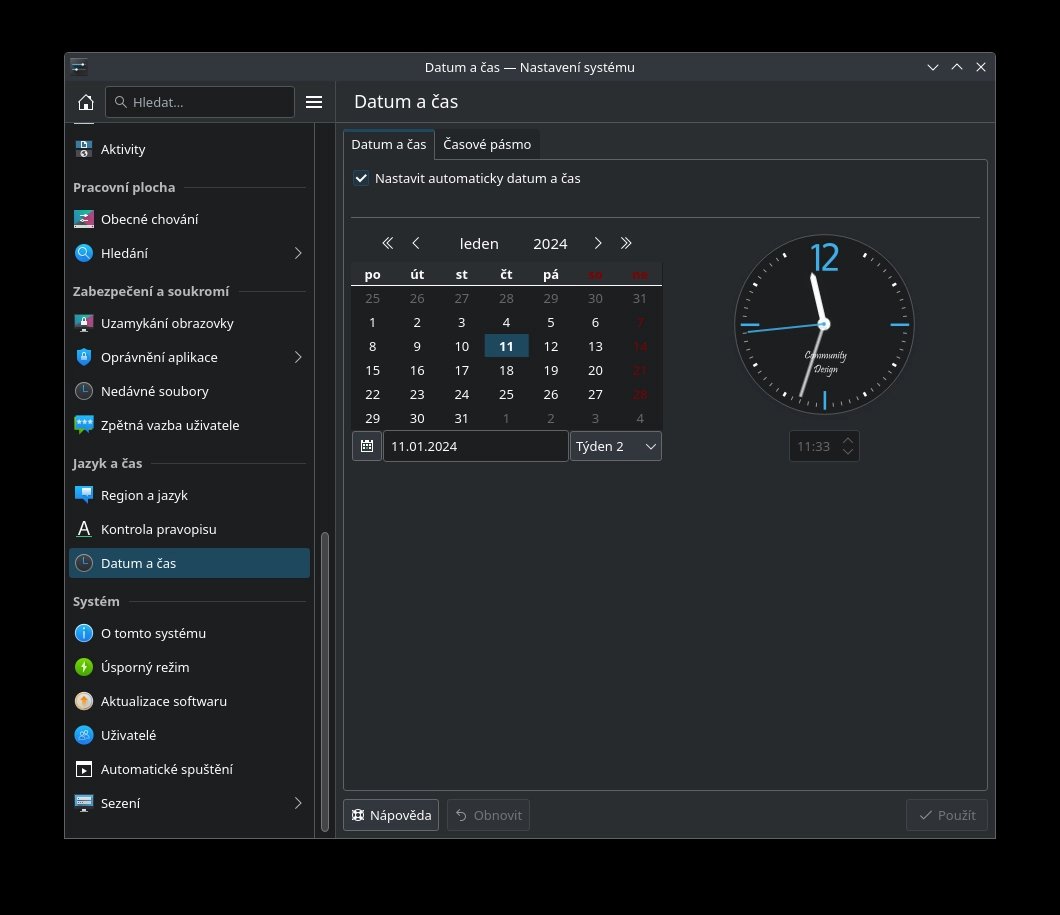Jump to previous year double arrow

click(x=388, y=243)
